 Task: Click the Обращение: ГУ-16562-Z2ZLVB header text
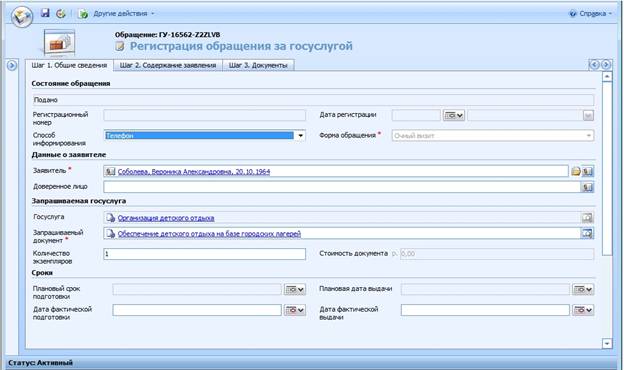[x=168, y=35]
